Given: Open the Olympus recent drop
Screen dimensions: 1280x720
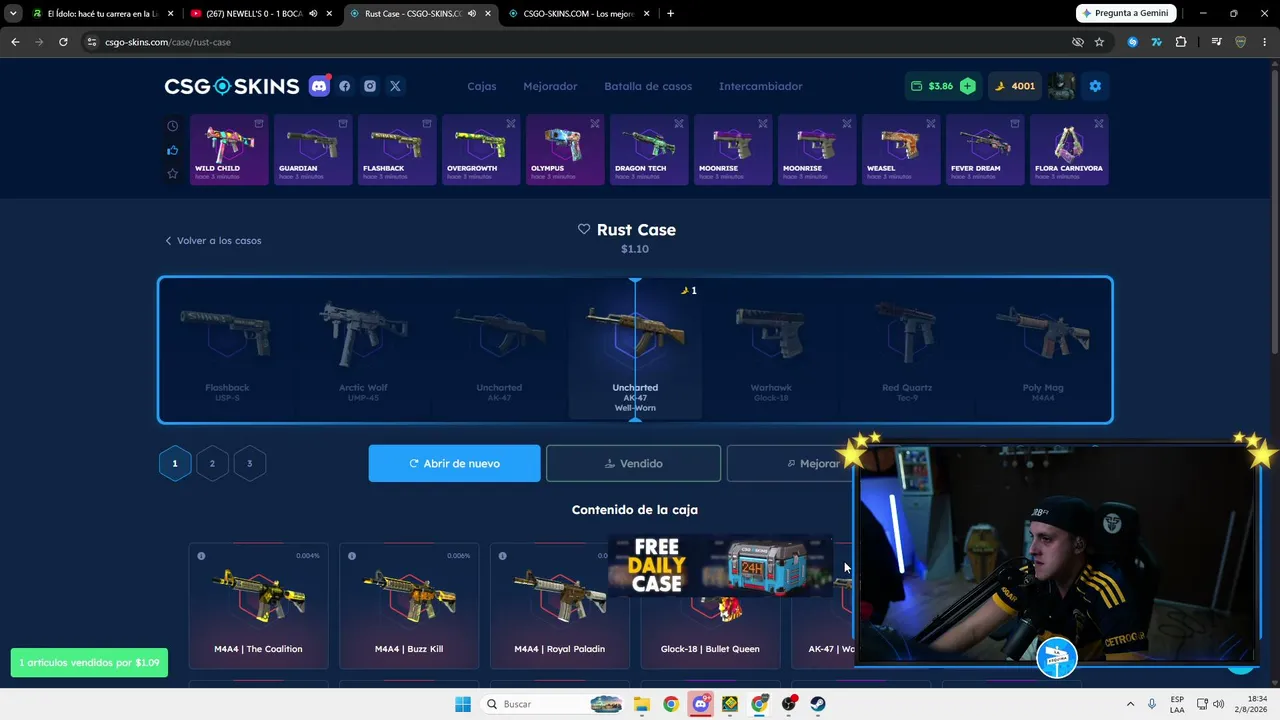Looking at the screenshot, I should click(565, 150).
